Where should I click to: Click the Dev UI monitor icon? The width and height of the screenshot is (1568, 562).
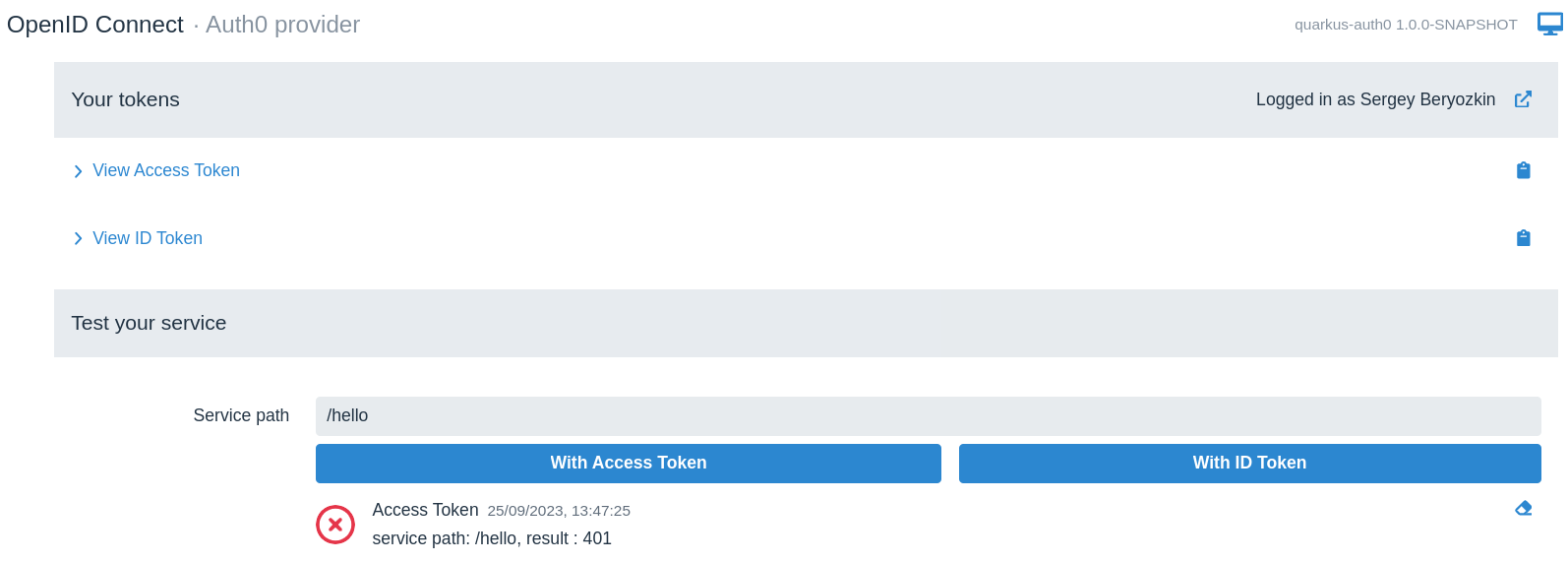click(x=1549, y=24)
